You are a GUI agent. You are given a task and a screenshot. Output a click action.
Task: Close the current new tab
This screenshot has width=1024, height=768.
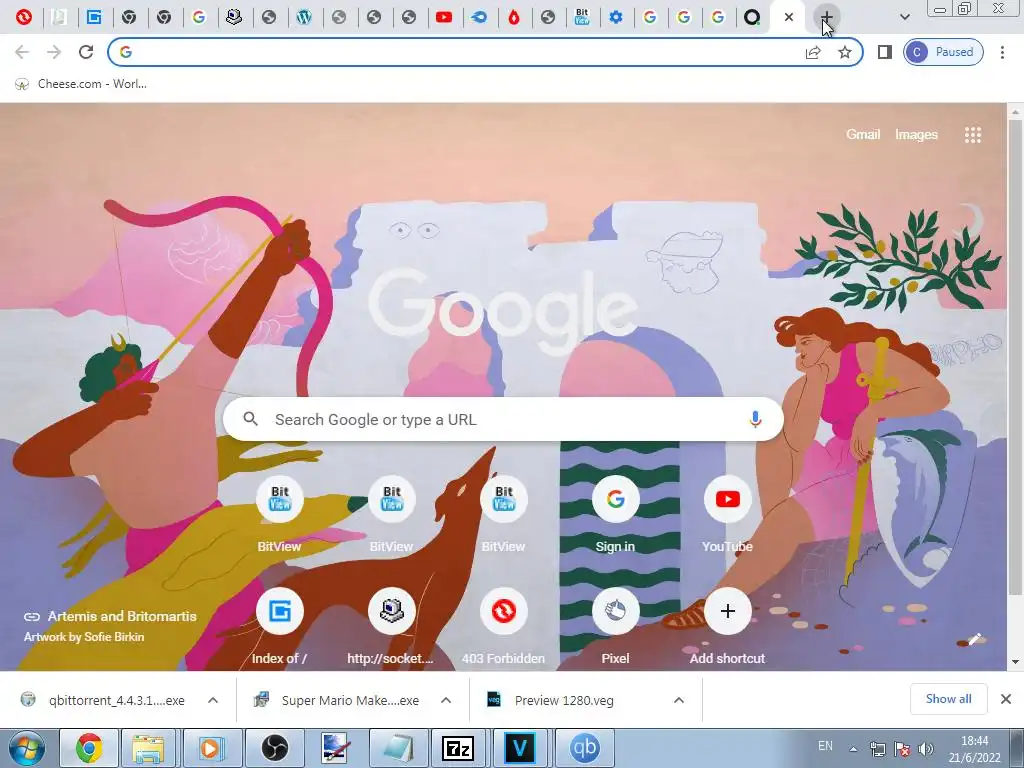(x=789, y=18)
